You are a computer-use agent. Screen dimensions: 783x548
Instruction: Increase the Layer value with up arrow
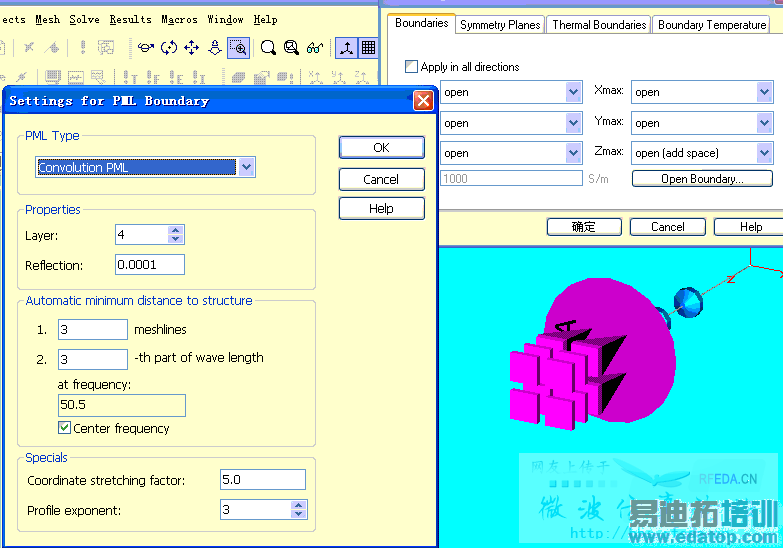click(175, 230)
